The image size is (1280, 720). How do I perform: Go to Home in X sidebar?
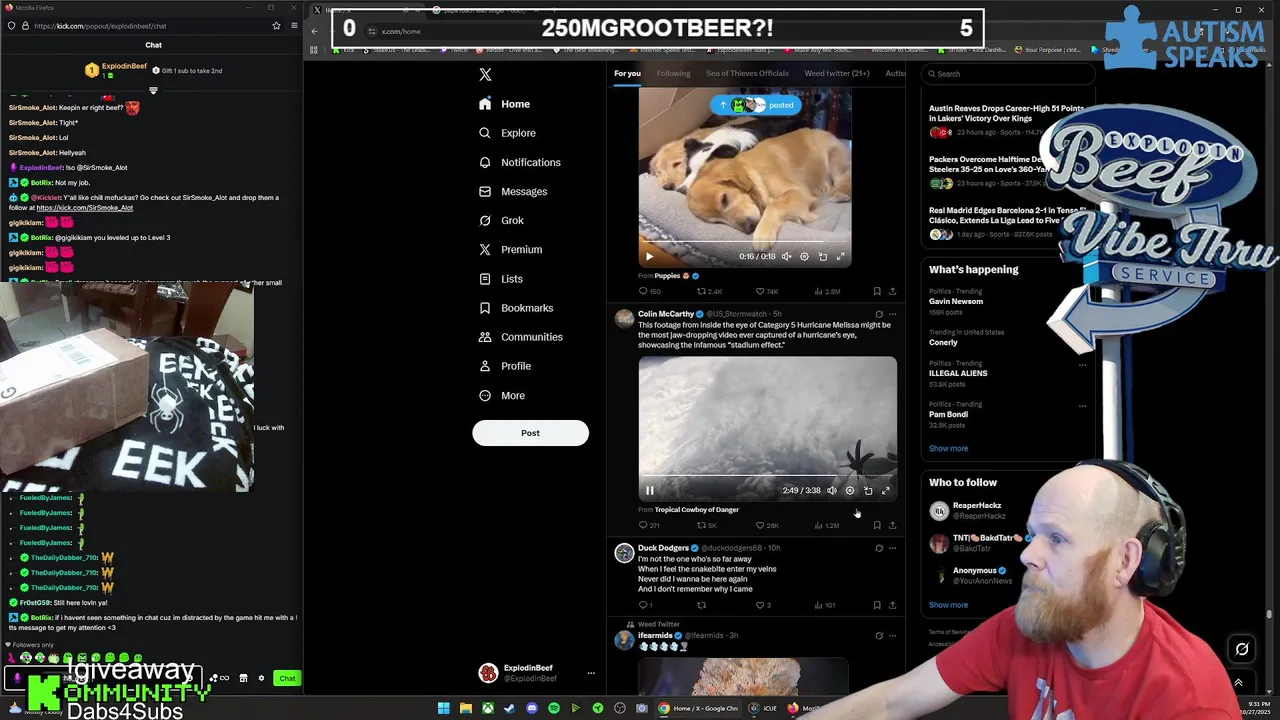click(x=504, y=104)
